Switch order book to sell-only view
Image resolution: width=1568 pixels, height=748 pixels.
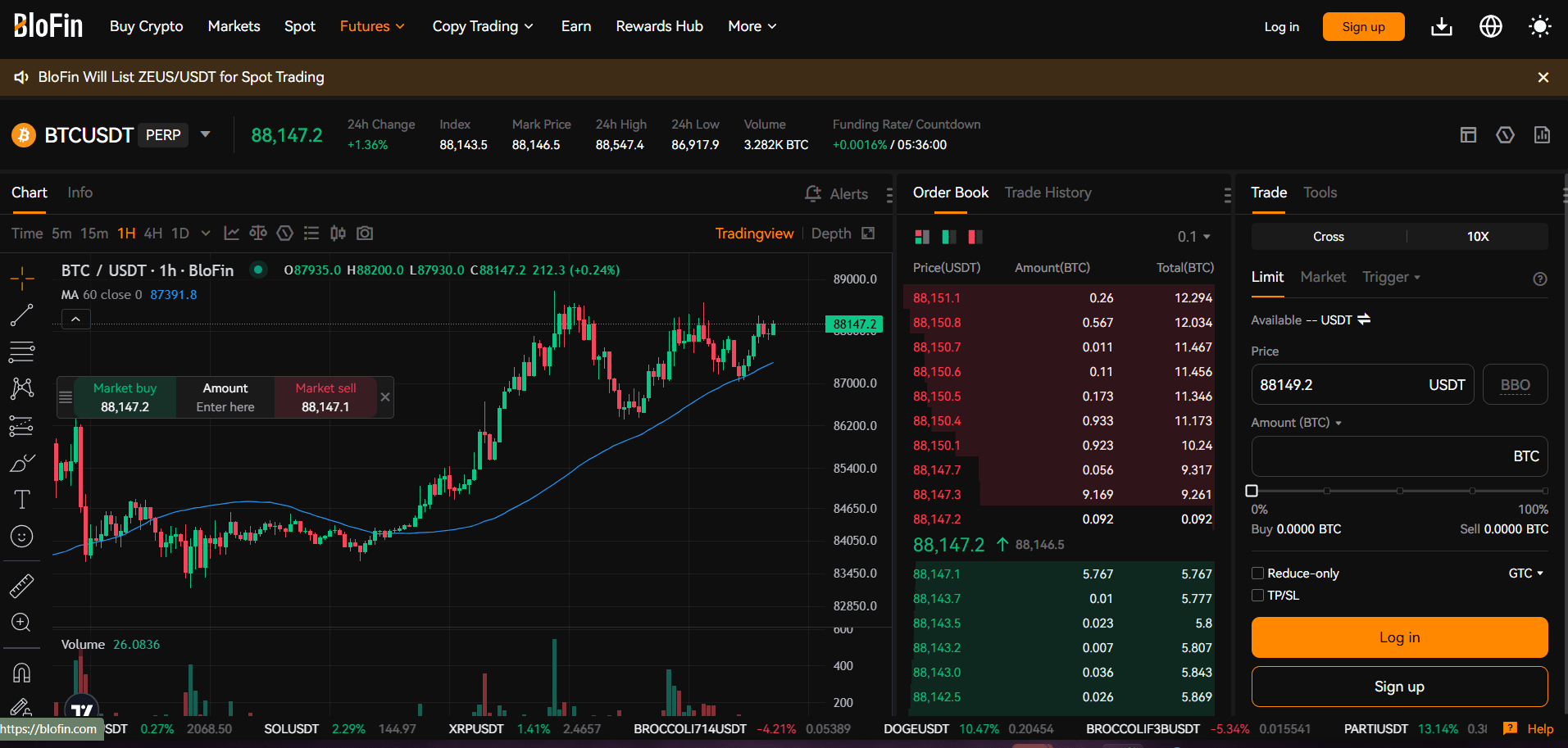[x=974, y=237]
